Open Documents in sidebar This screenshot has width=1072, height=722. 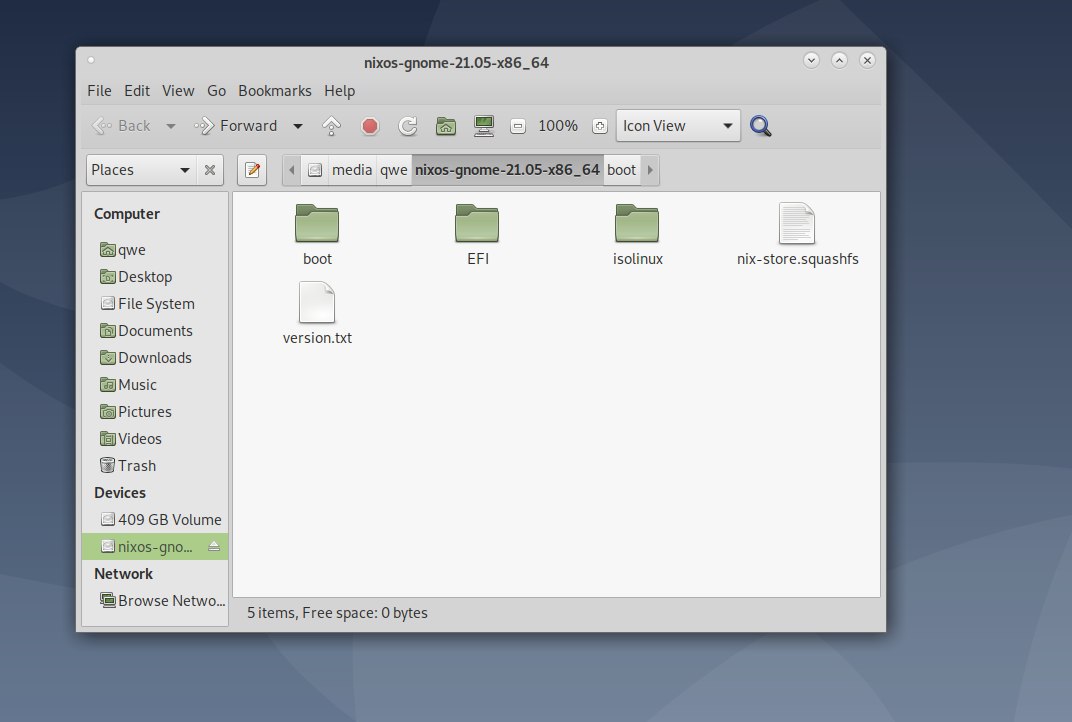pos(155,331)
